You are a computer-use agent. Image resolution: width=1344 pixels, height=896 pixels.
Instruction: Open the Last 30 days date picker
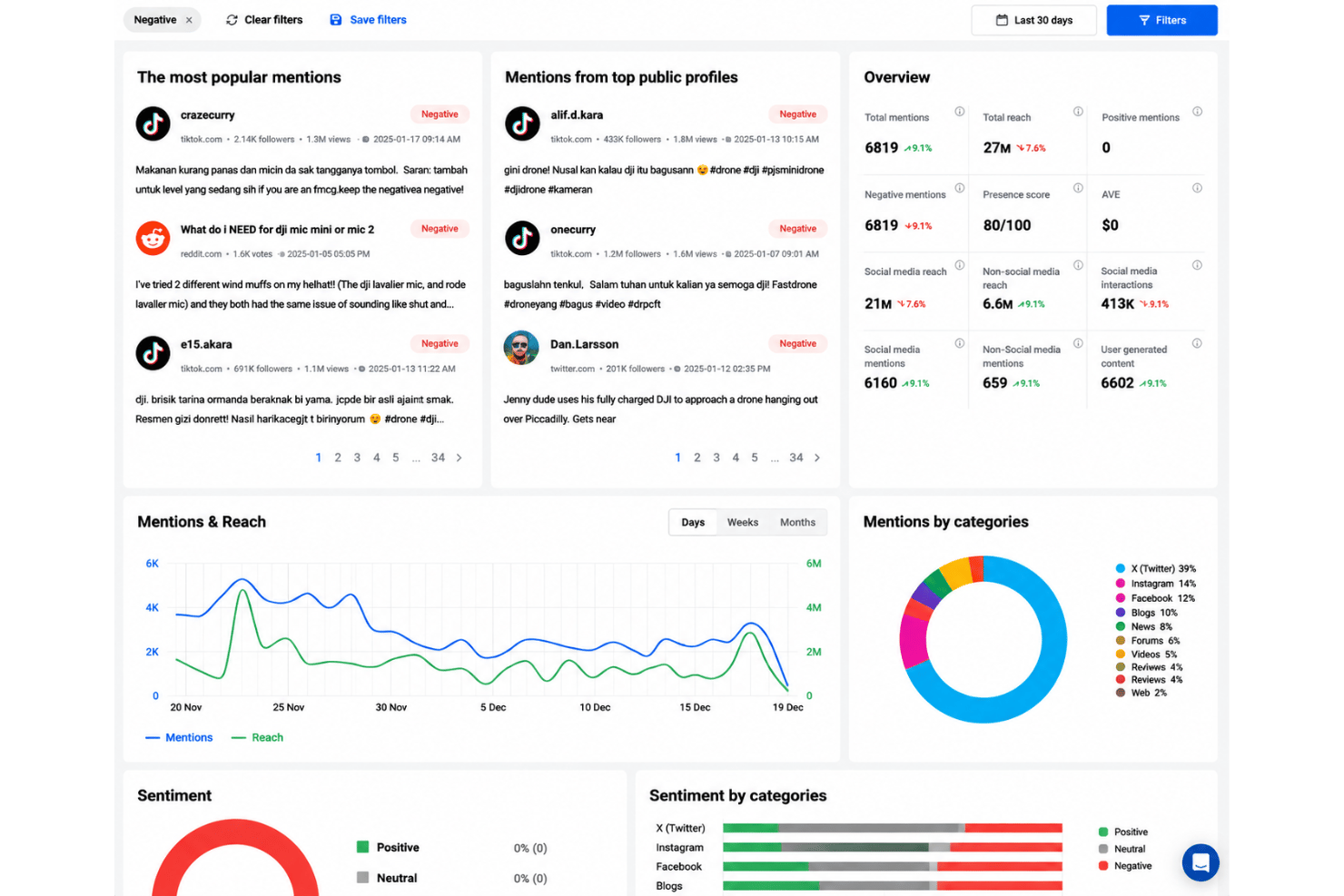coord(1033,20)
